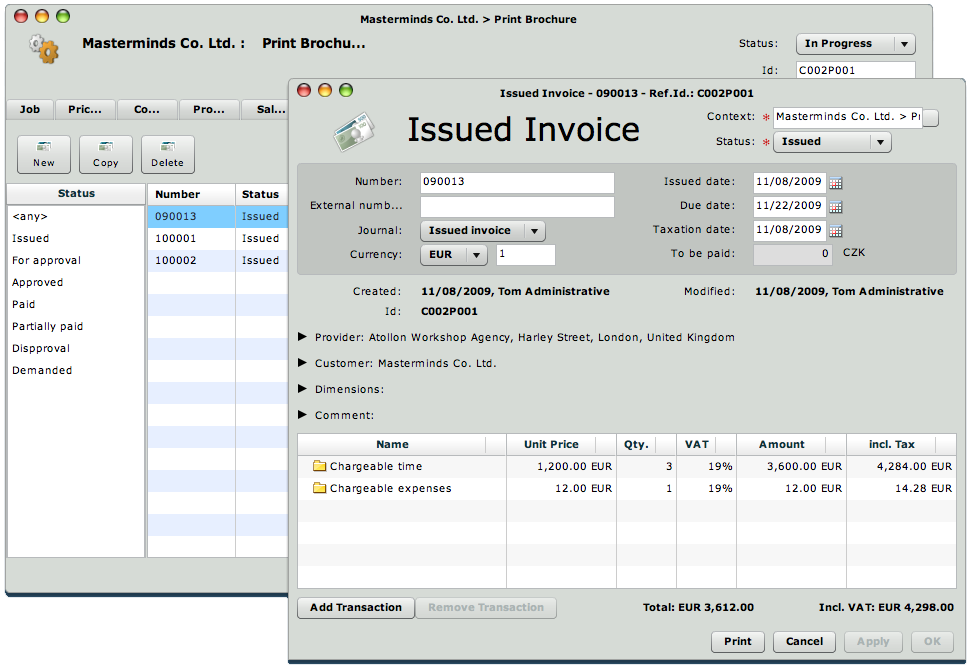Switch to the Job tab

tap(30, 110)
